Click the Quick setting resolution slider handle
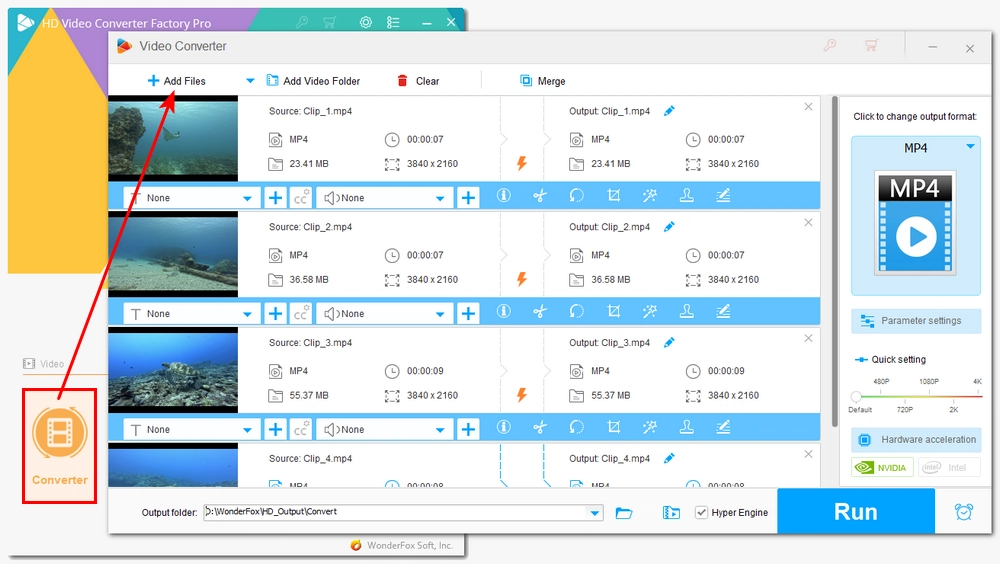1000x564 pixels. (857, 396)
